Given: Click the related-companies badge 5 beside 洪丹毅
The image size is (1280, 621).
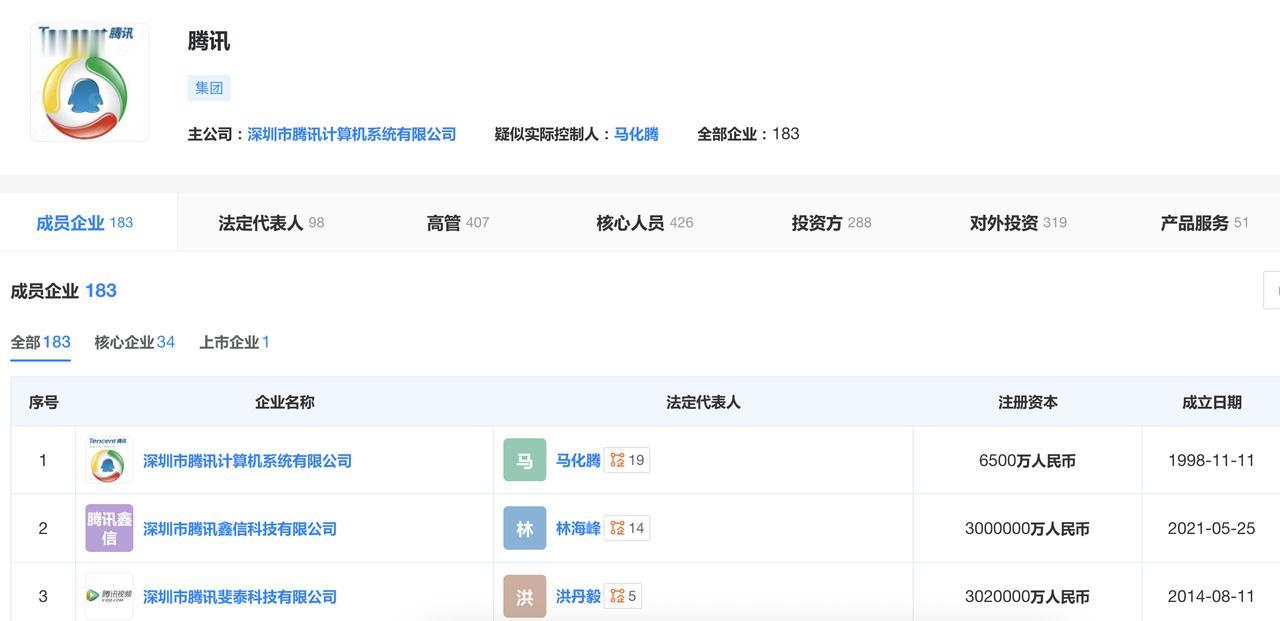Looking at the screenshot, I should coord(623,596).
